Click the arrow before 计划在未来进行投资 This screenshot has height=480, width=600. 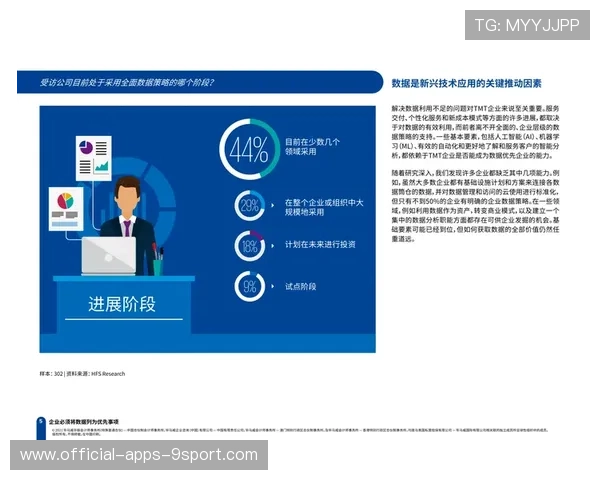tap(274, 247)
